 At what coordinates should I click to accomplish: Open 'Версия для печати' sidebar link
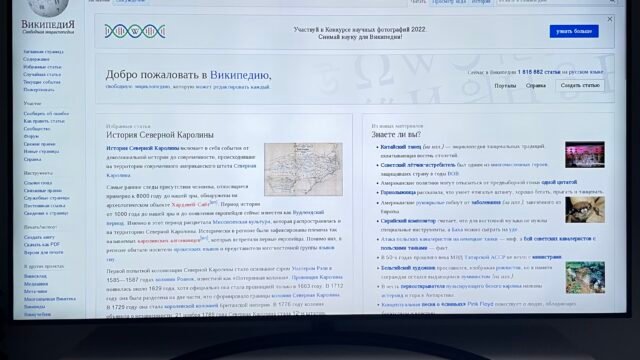click(43, 252)
